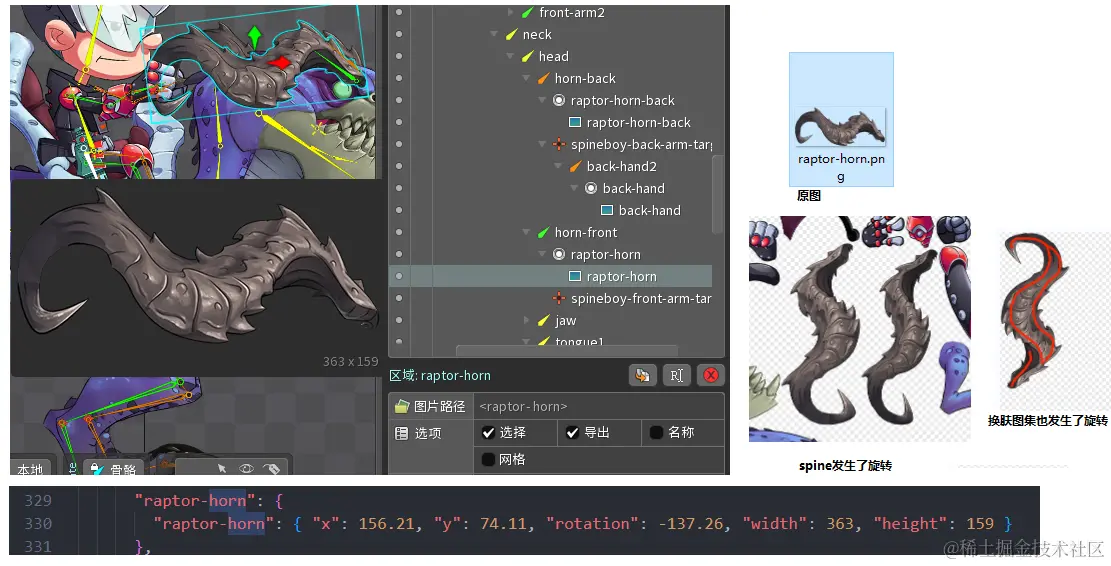Collapse the back-hand2 bone node
This screenshot has width=1111, height=566.
tap(558, 166)
